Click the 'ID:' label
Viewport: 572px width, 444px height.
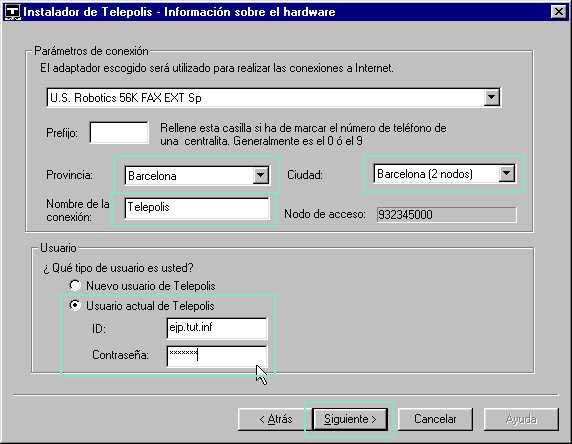(99, 329)
